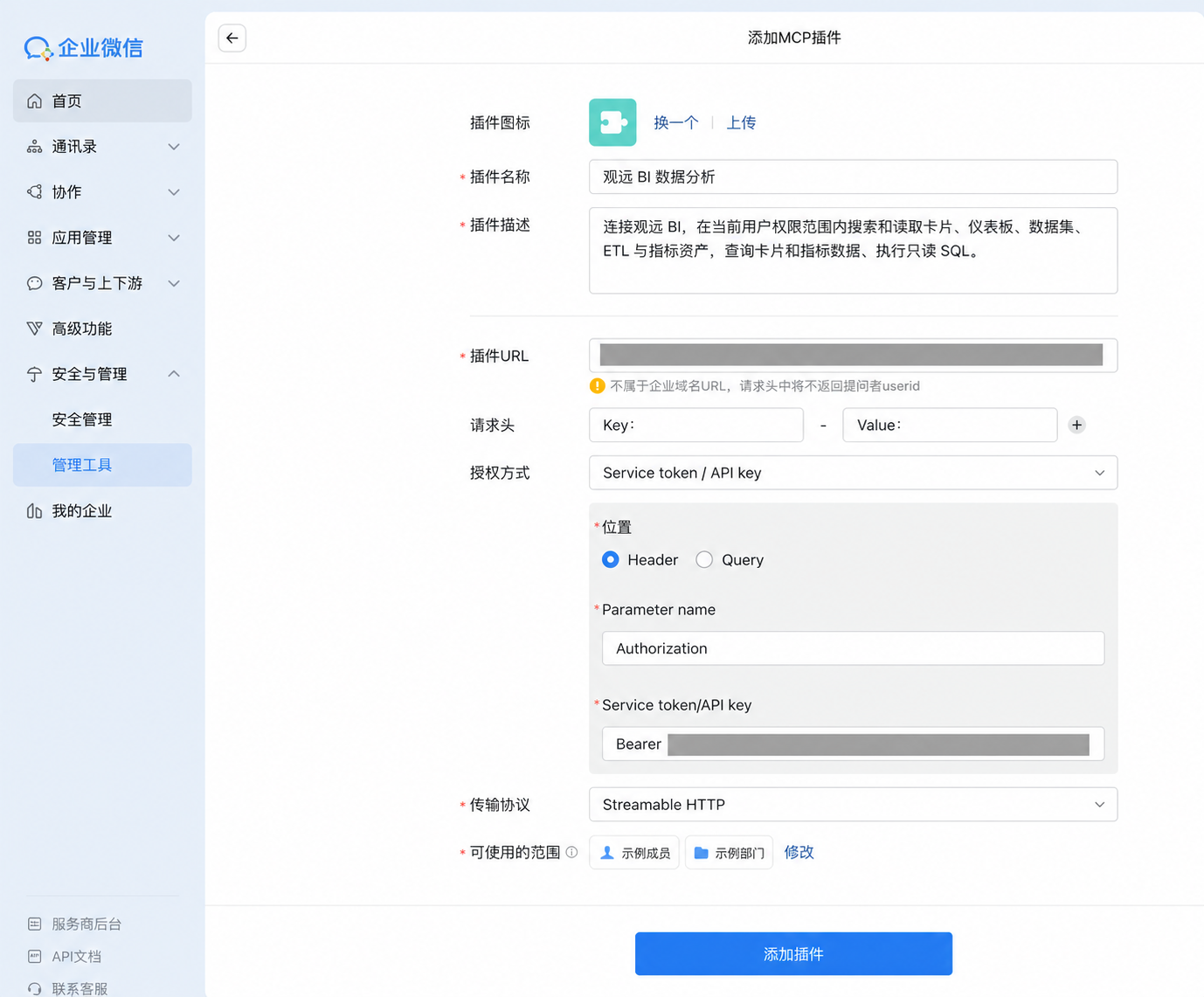The width and height of the screenshot is (1204, 997).
Task: Click the request header Key field
Action: 695,425
